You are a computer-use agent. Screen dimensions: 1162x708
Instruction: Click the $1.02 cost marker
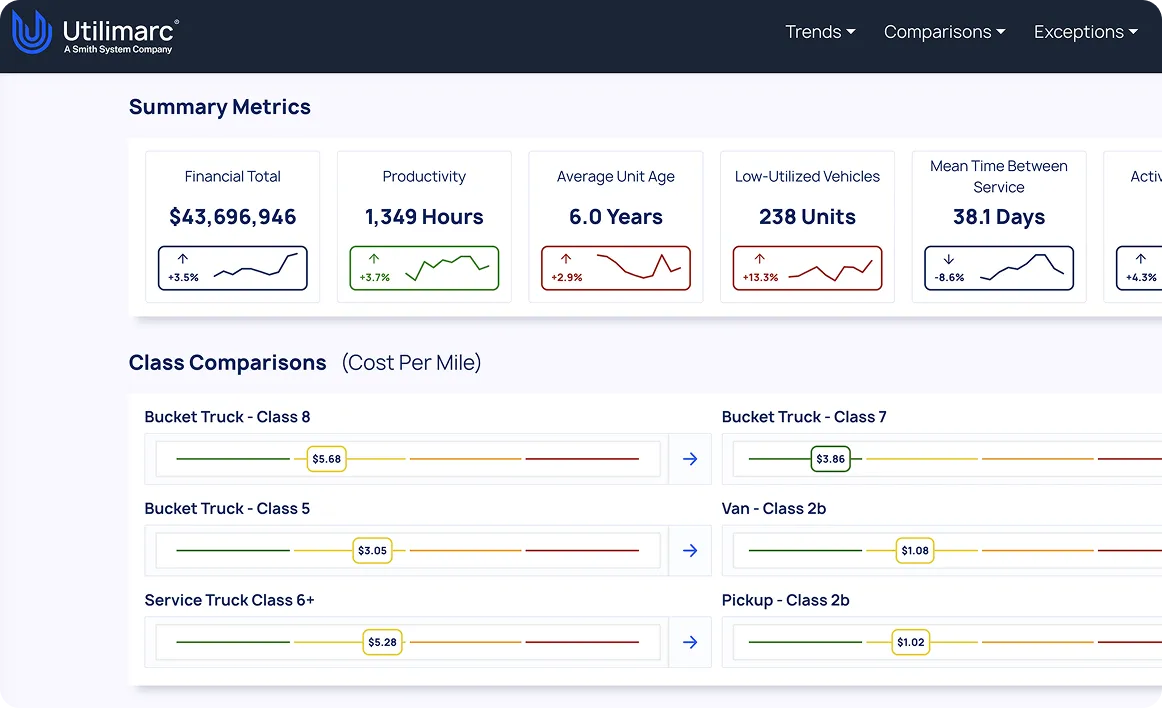911,642
